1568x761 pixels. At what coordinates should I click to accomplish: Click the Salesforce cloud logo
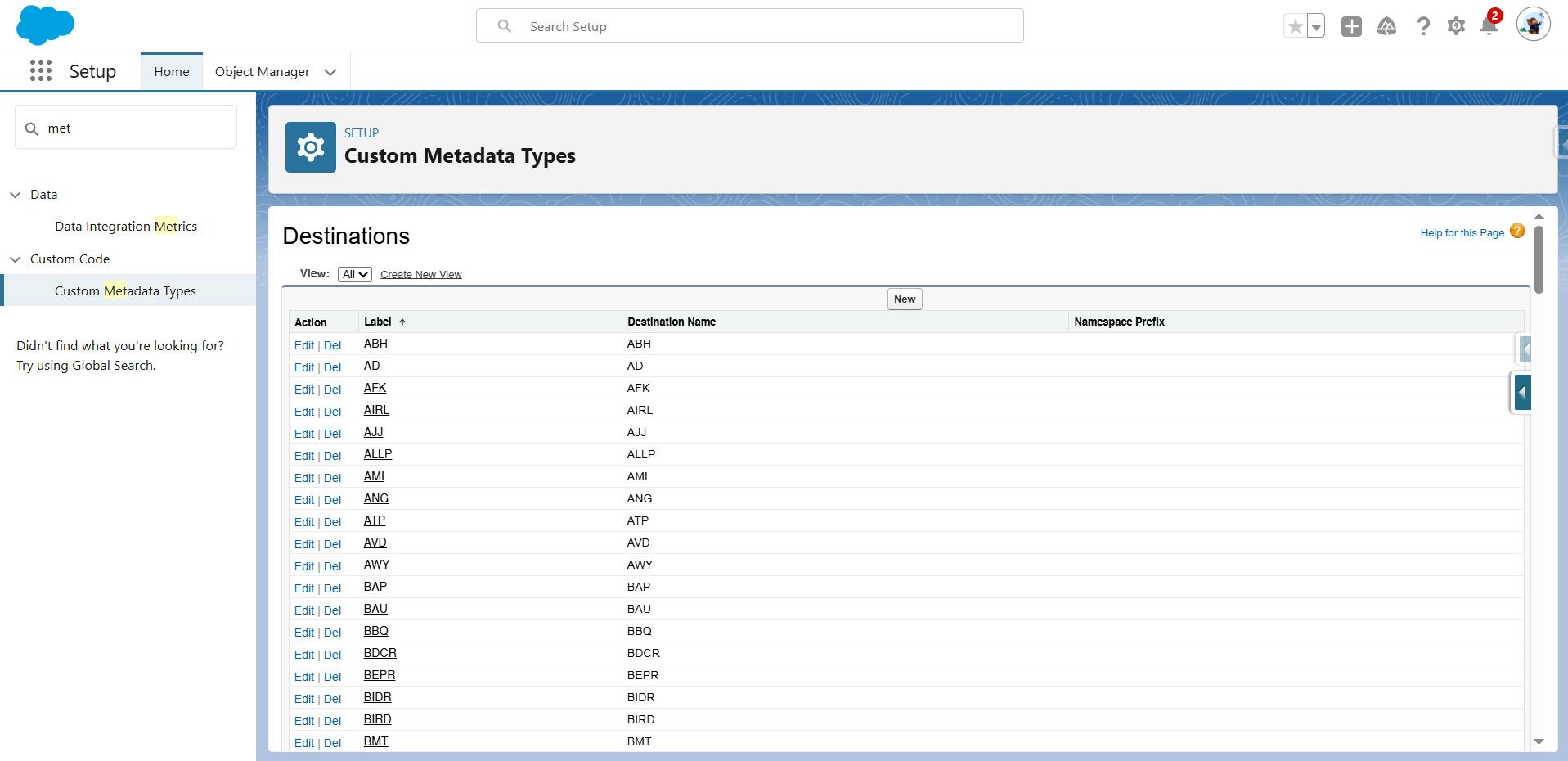point(45,25)
